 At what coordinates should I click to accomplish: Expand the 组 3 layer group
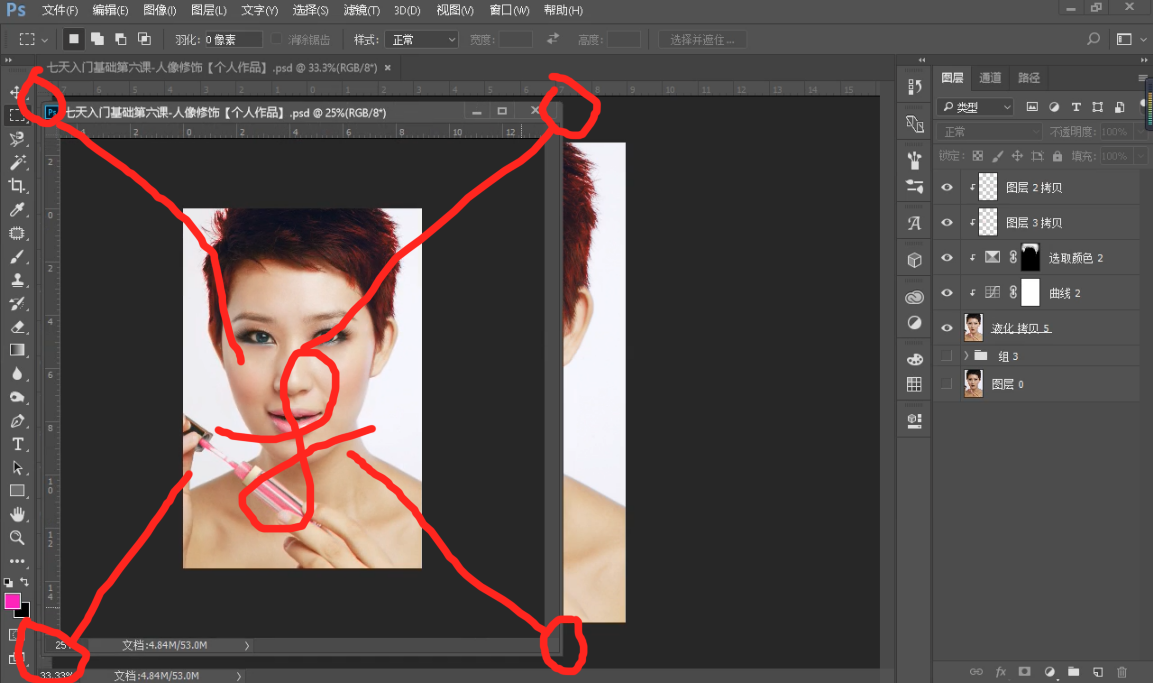966,356
